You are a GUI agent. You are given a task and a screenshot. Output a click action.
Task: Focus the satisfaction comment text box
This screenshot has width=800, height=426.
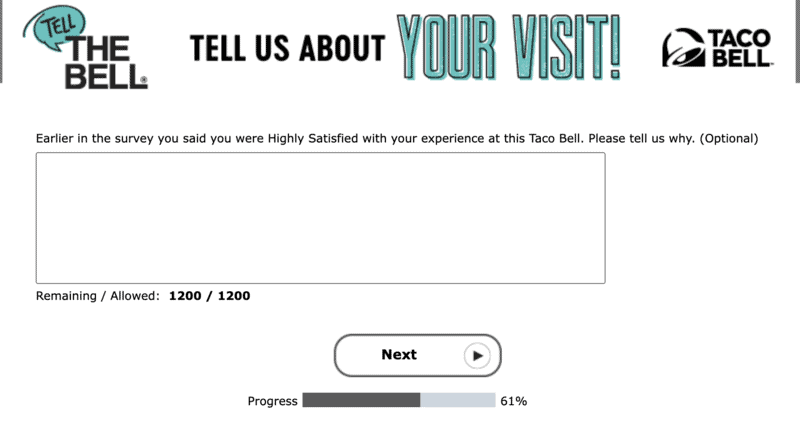[x=320, y=218]
